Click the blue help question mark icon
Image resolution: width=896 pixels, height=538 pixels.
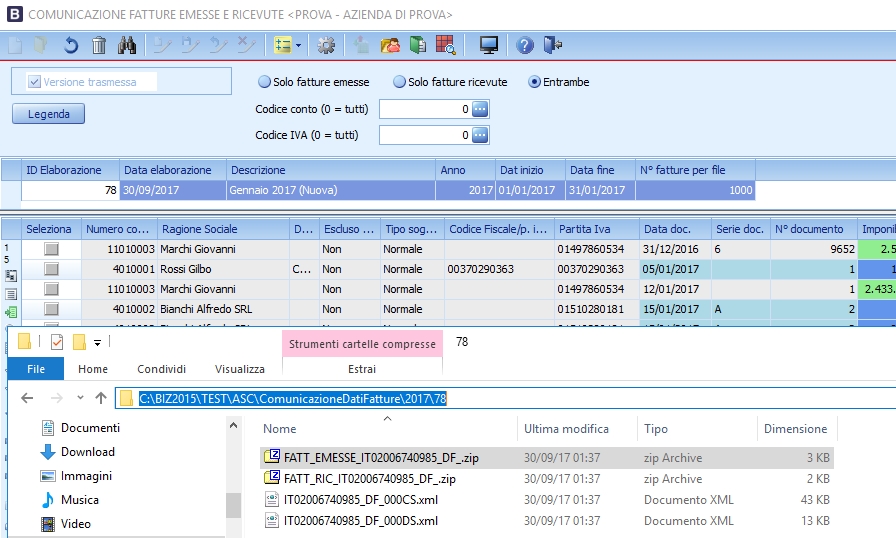[x=525, y=45]
